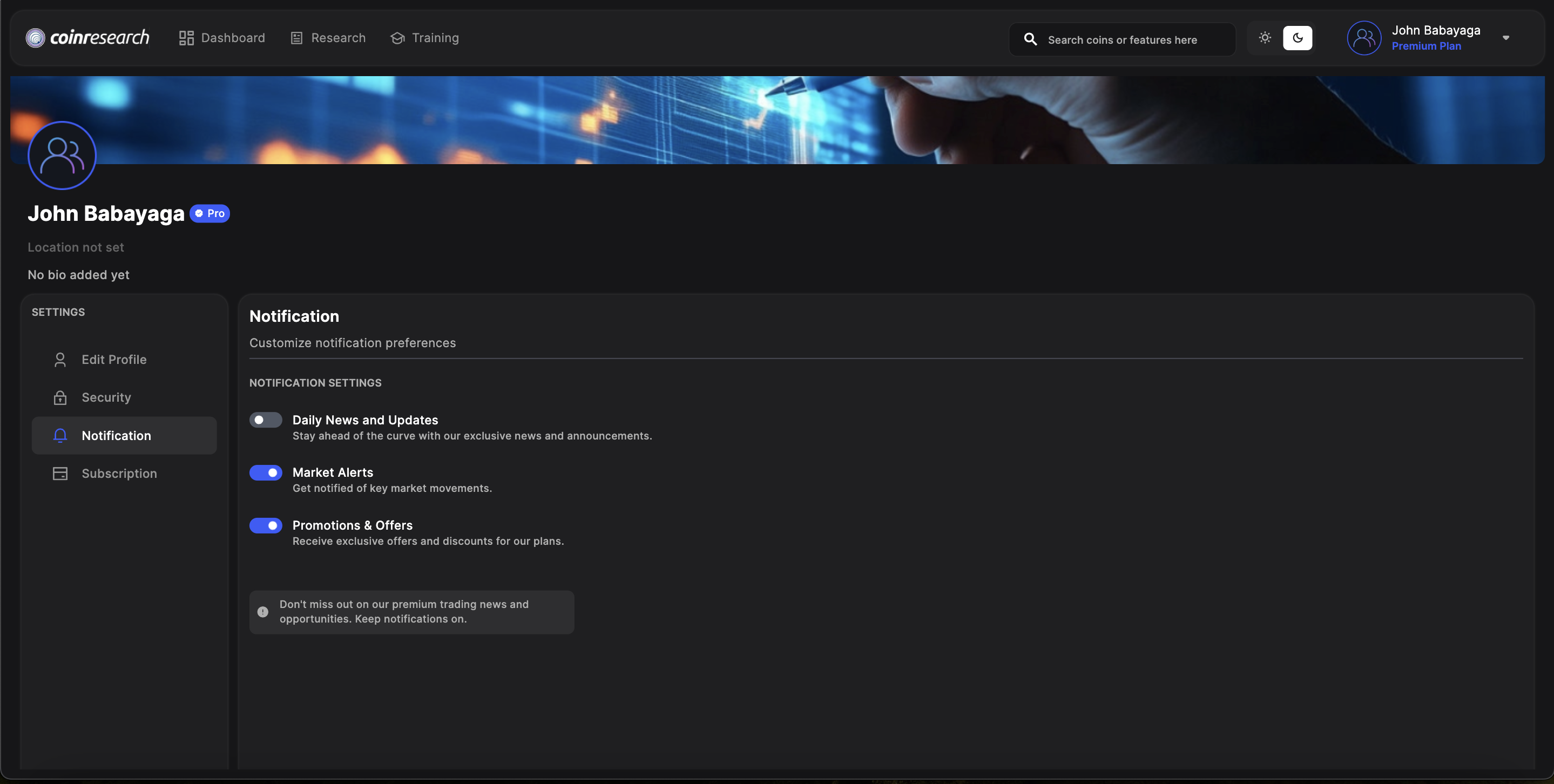Click John Babayaga name in top bar
The width and height of the screenshot is (1554, 784).
[x=1436, y=30]
